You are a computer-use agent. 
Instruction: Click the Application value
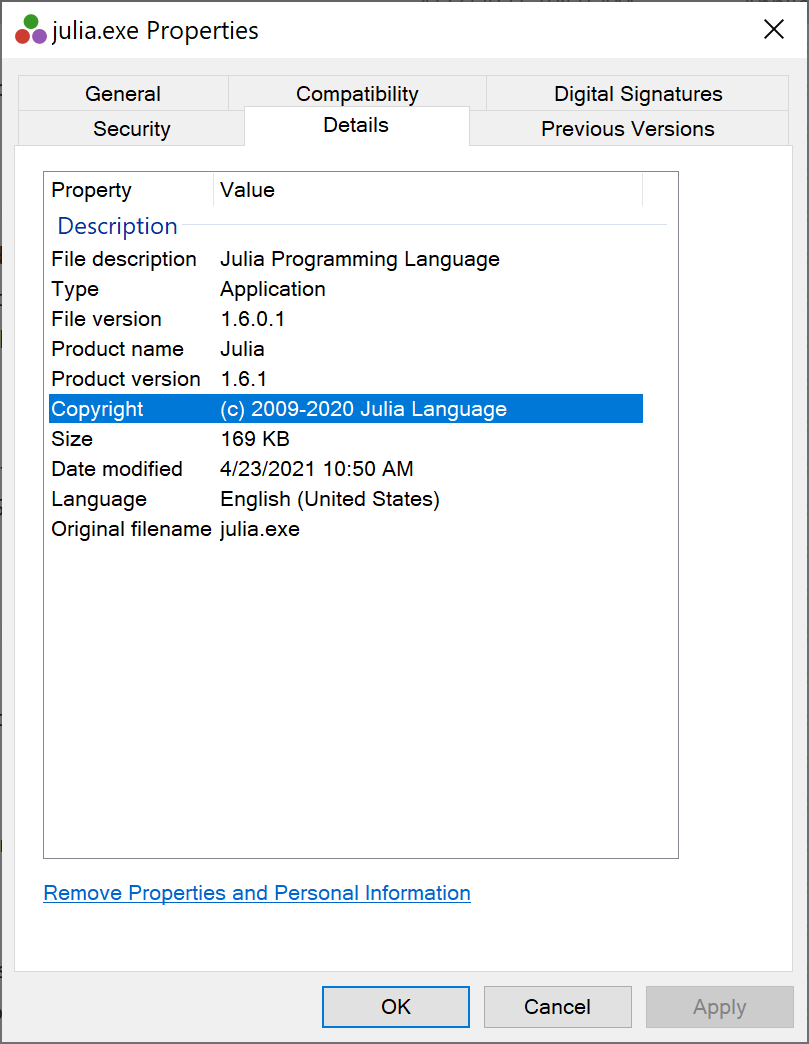tap(273, 289)
